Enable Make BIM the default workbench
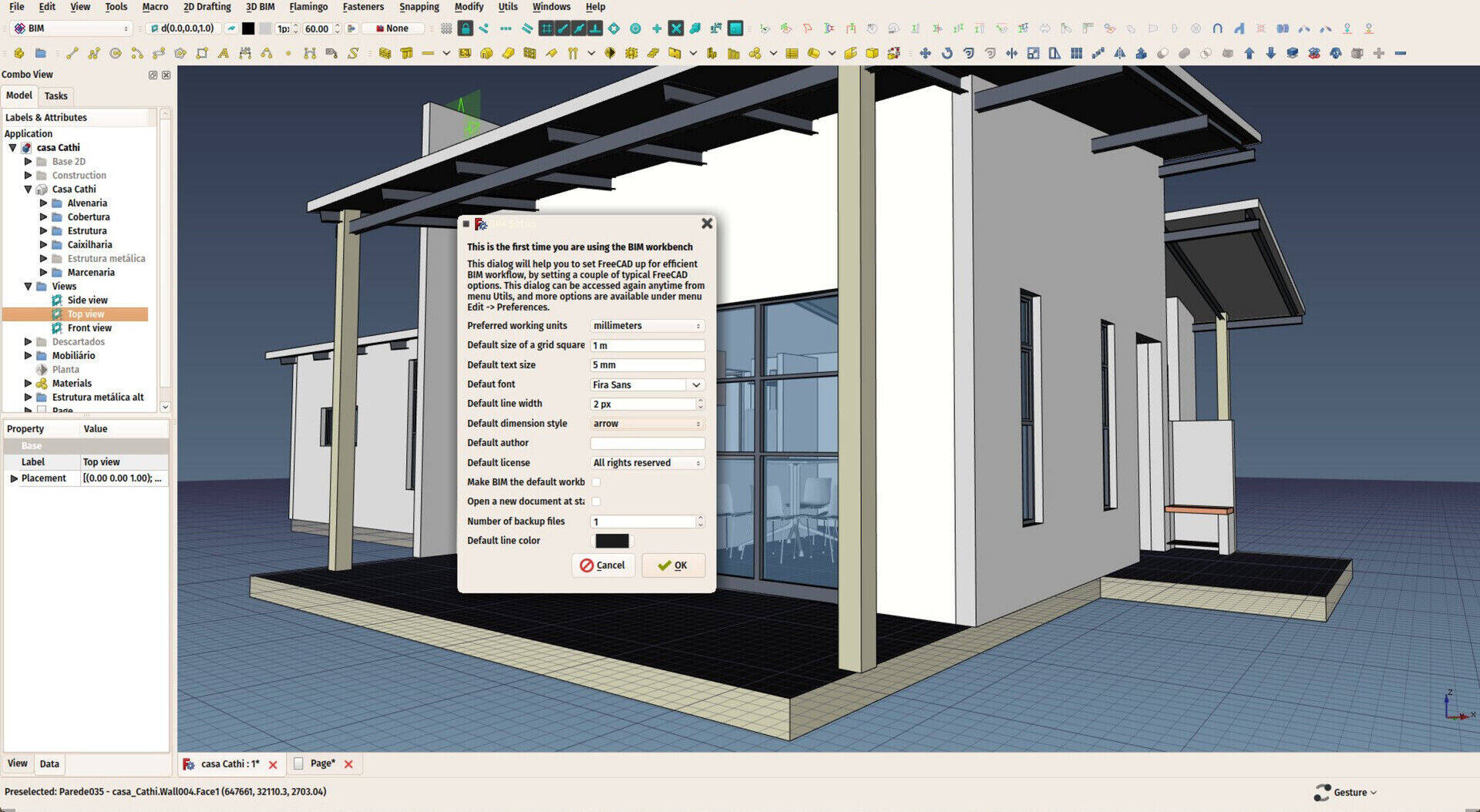Screen dimensions: 1480x812 click(x=596, y=482)
